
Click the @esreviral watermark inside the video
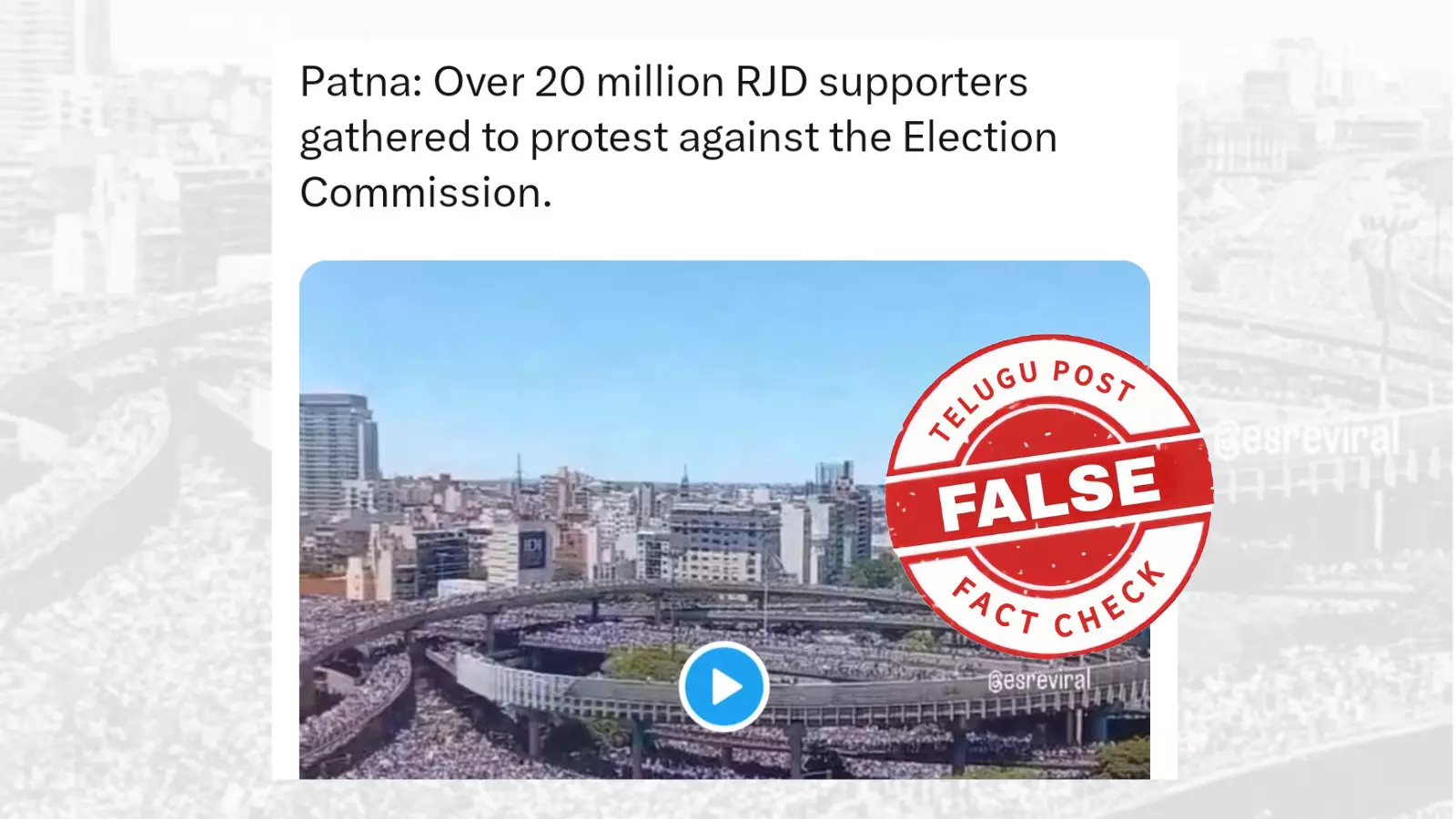1038,681
